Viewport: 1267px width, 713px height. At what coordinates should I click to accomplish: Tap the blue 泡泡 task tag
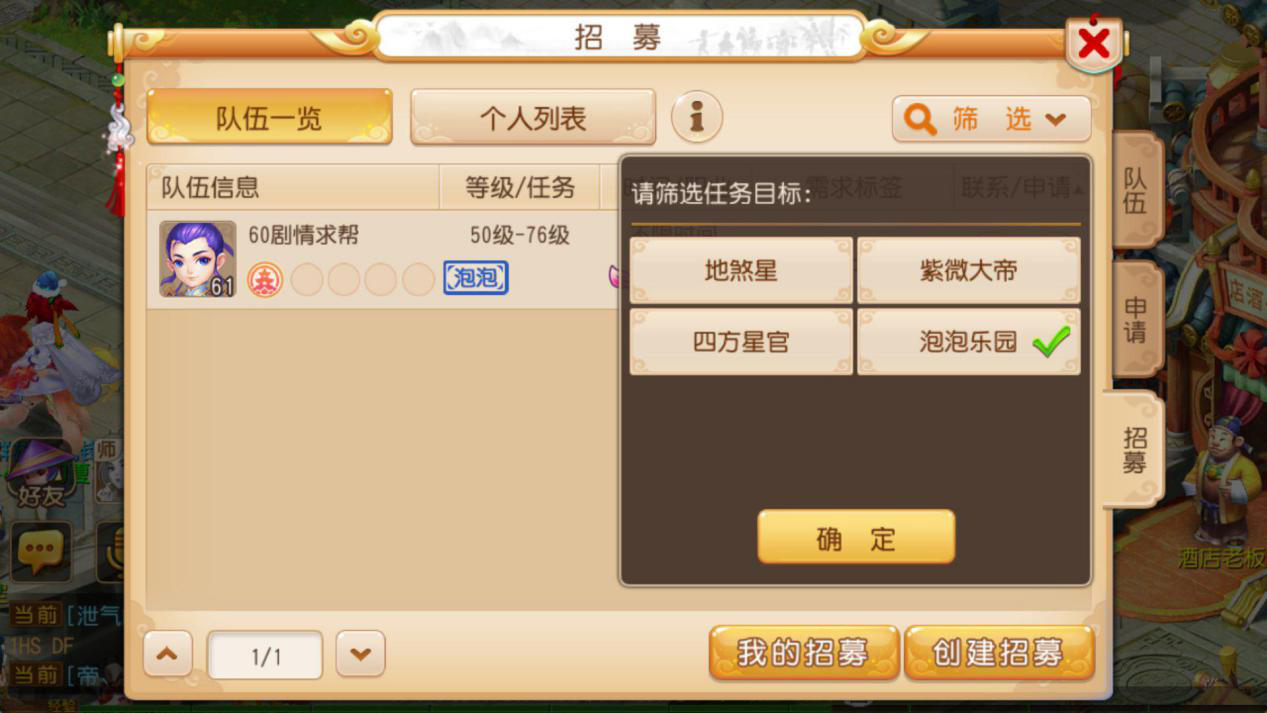click(476, 277)
